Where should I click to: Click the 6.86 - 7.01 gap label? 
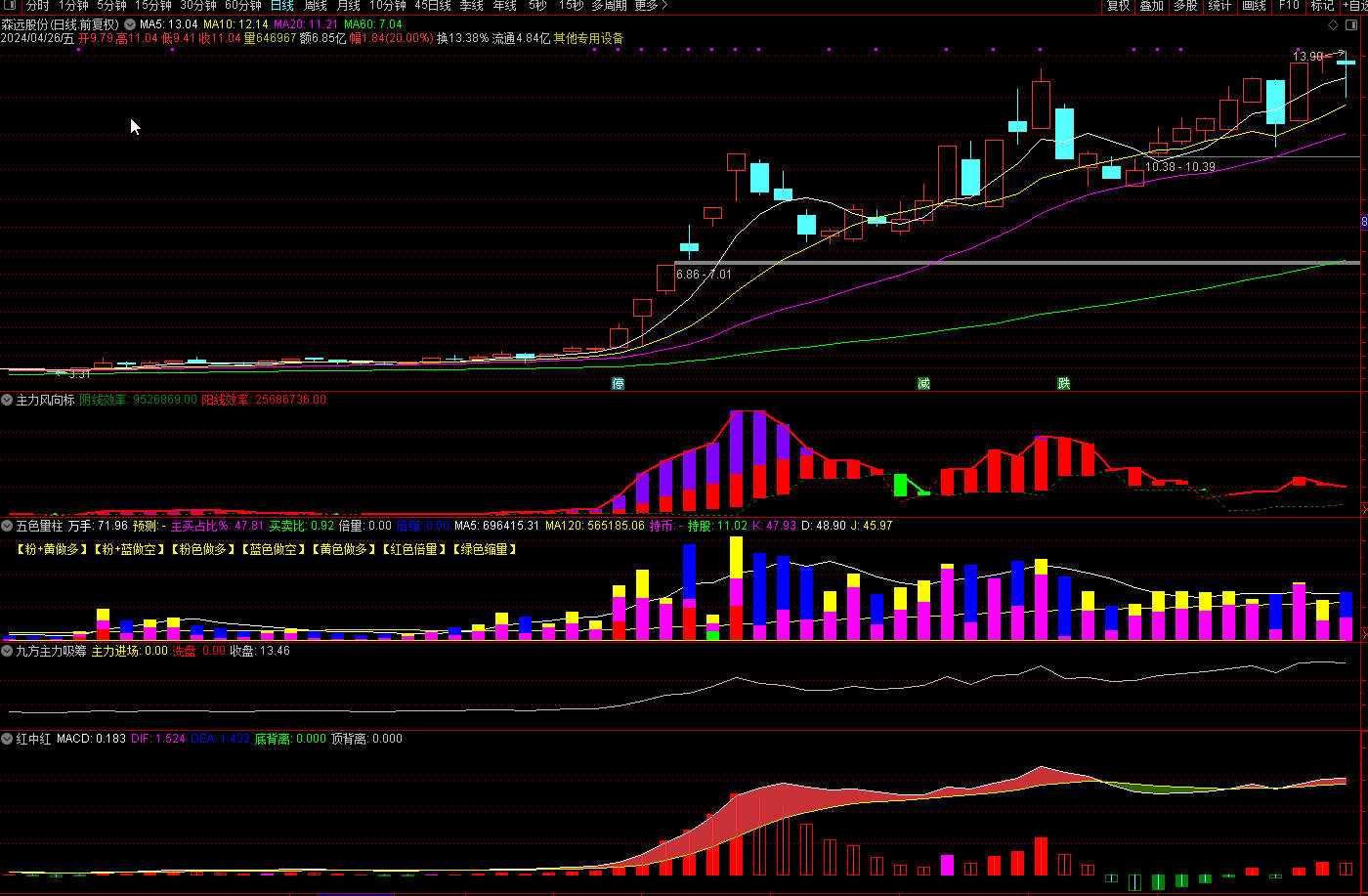click(x=704, y=275)
